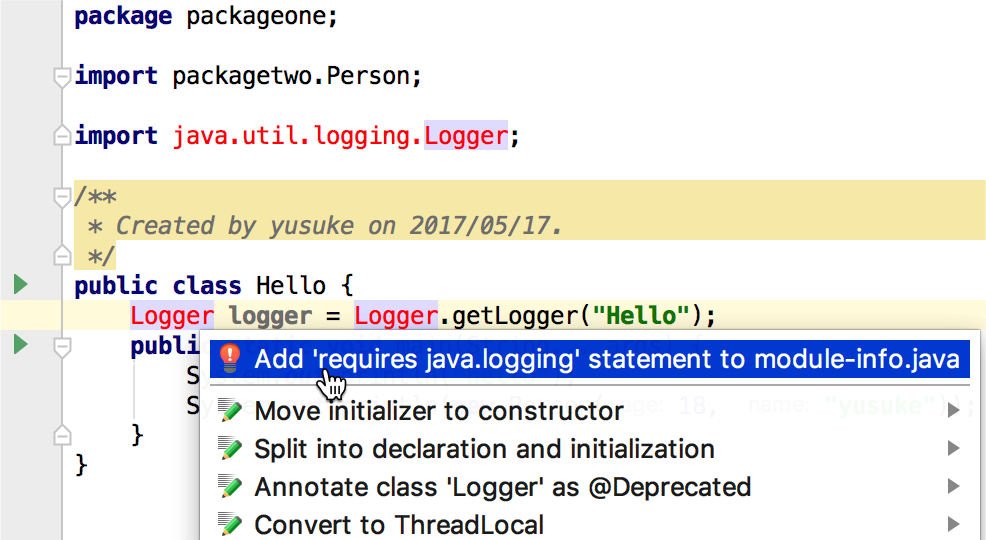Click the highlighted Logger in the import line
Image resolution: width=986 pixels, height=540 pixels.
[466, 136]
